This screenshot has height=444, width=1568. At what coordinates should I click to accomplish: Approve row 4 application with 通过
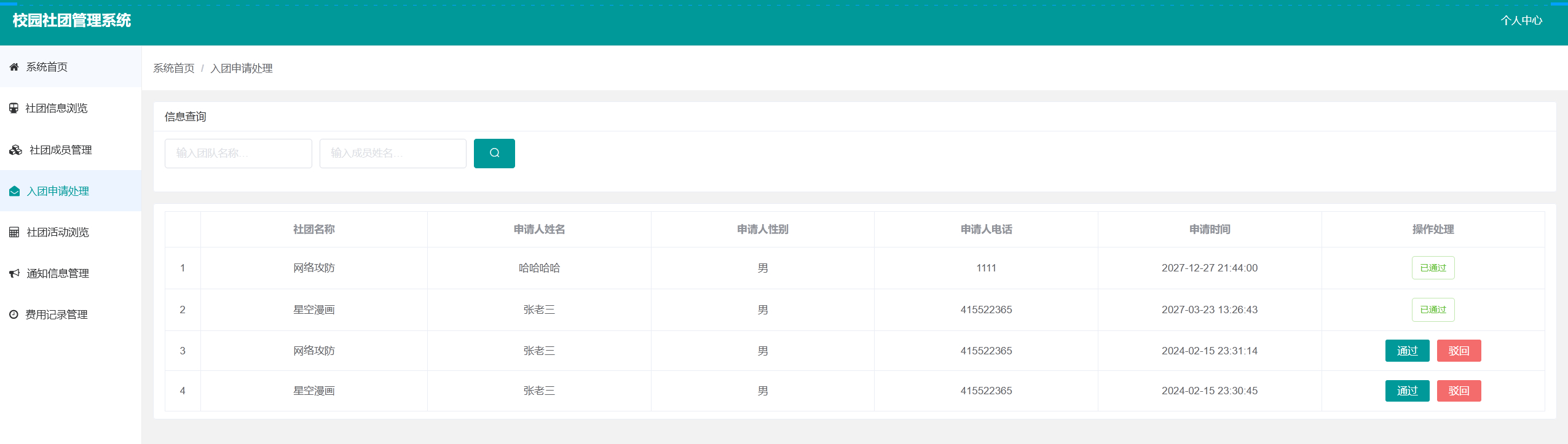[1407, 391]
